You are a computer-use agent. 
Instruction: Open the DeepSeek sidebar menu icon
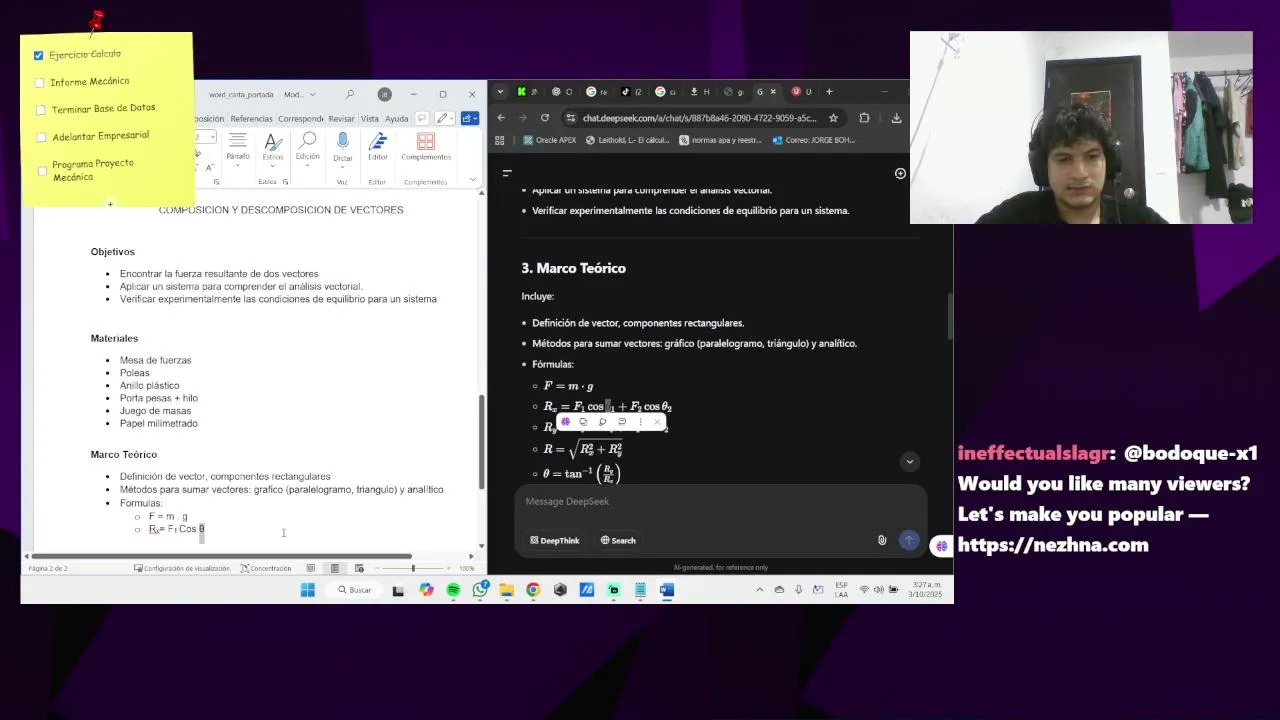[x=507, y=173]
